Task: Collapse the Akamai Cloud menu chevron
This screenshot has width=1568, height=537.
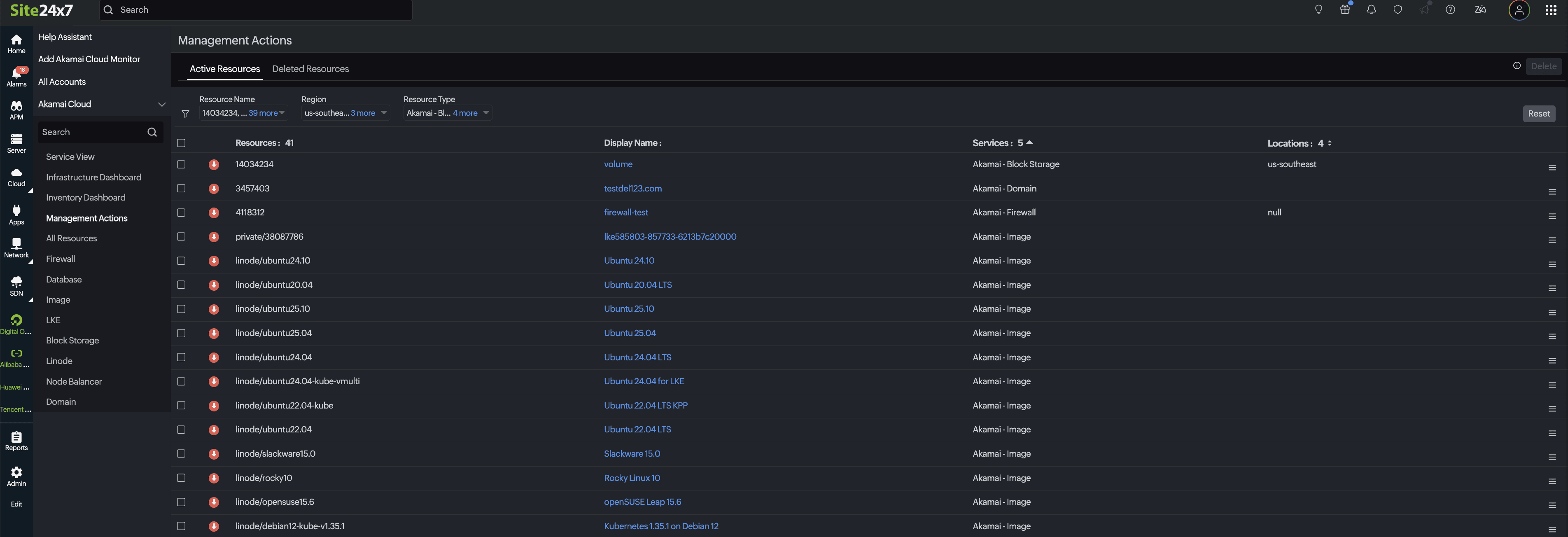Action: pos(161,104)
